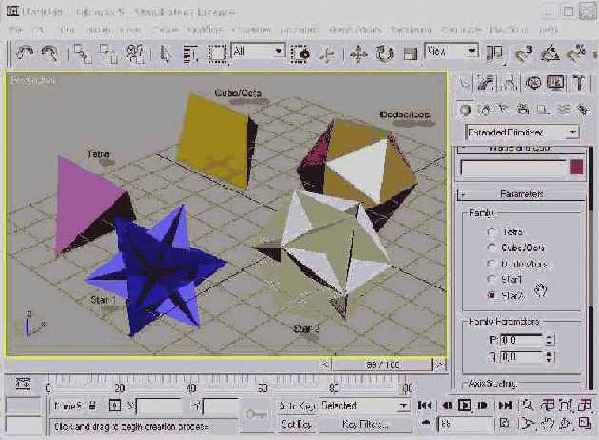
Task: Select the Dodec/Icos family radio button
Action: [x=492, y=264]
